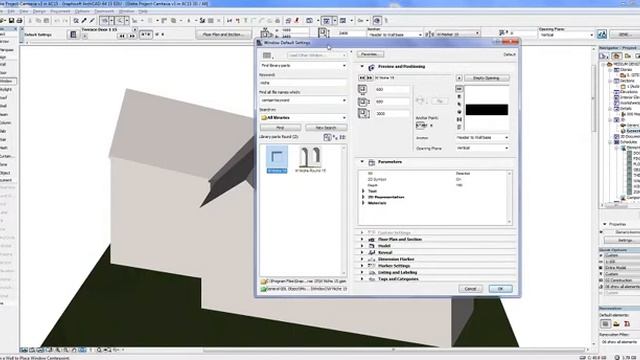Click the Favorites button in dialog
Screen dimensions: 640x360
[x=370, y=54]
